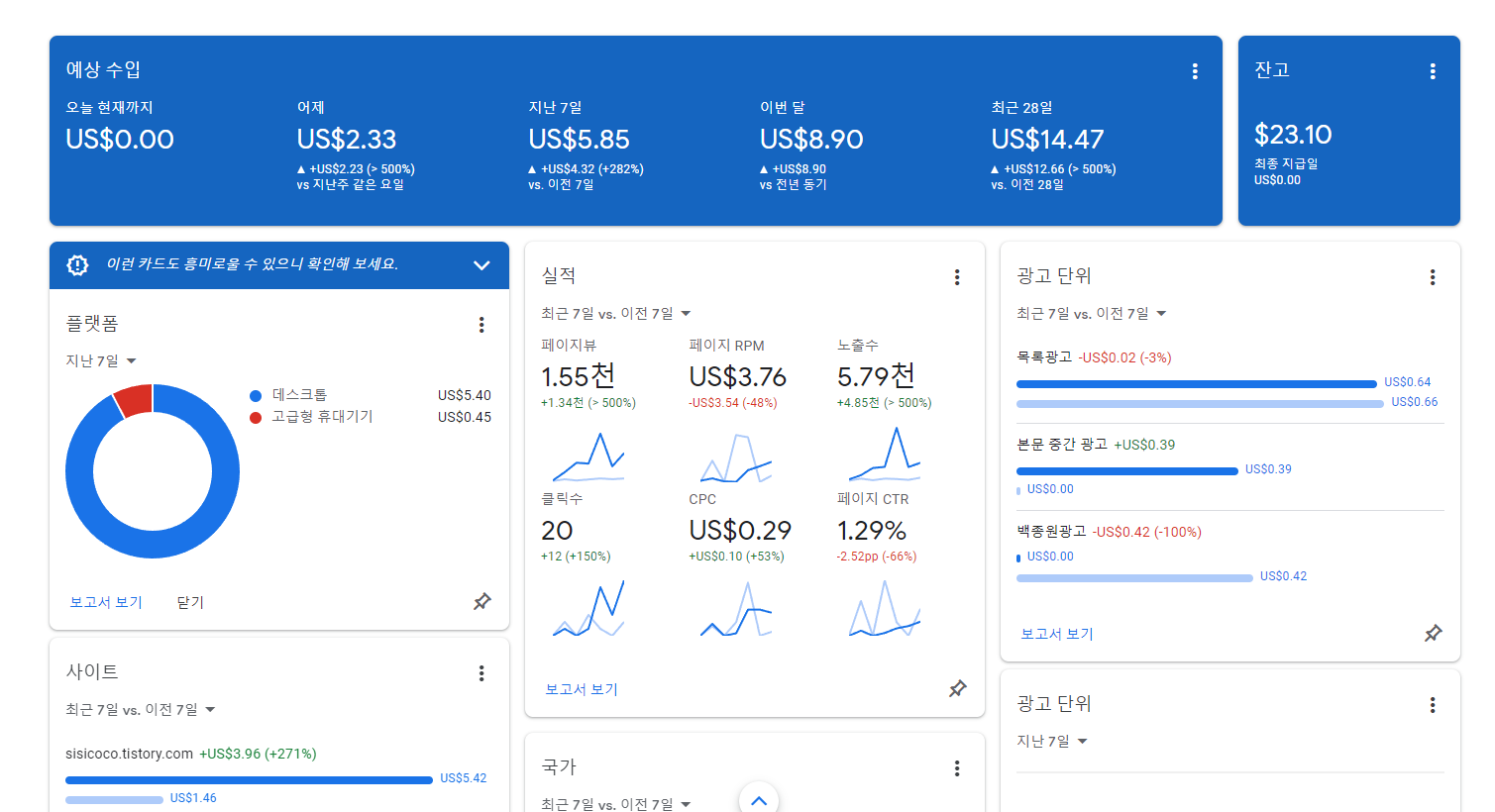Open 보고서 보기 link in 실적 card
Screen dimensions: 1495x812
582,689
